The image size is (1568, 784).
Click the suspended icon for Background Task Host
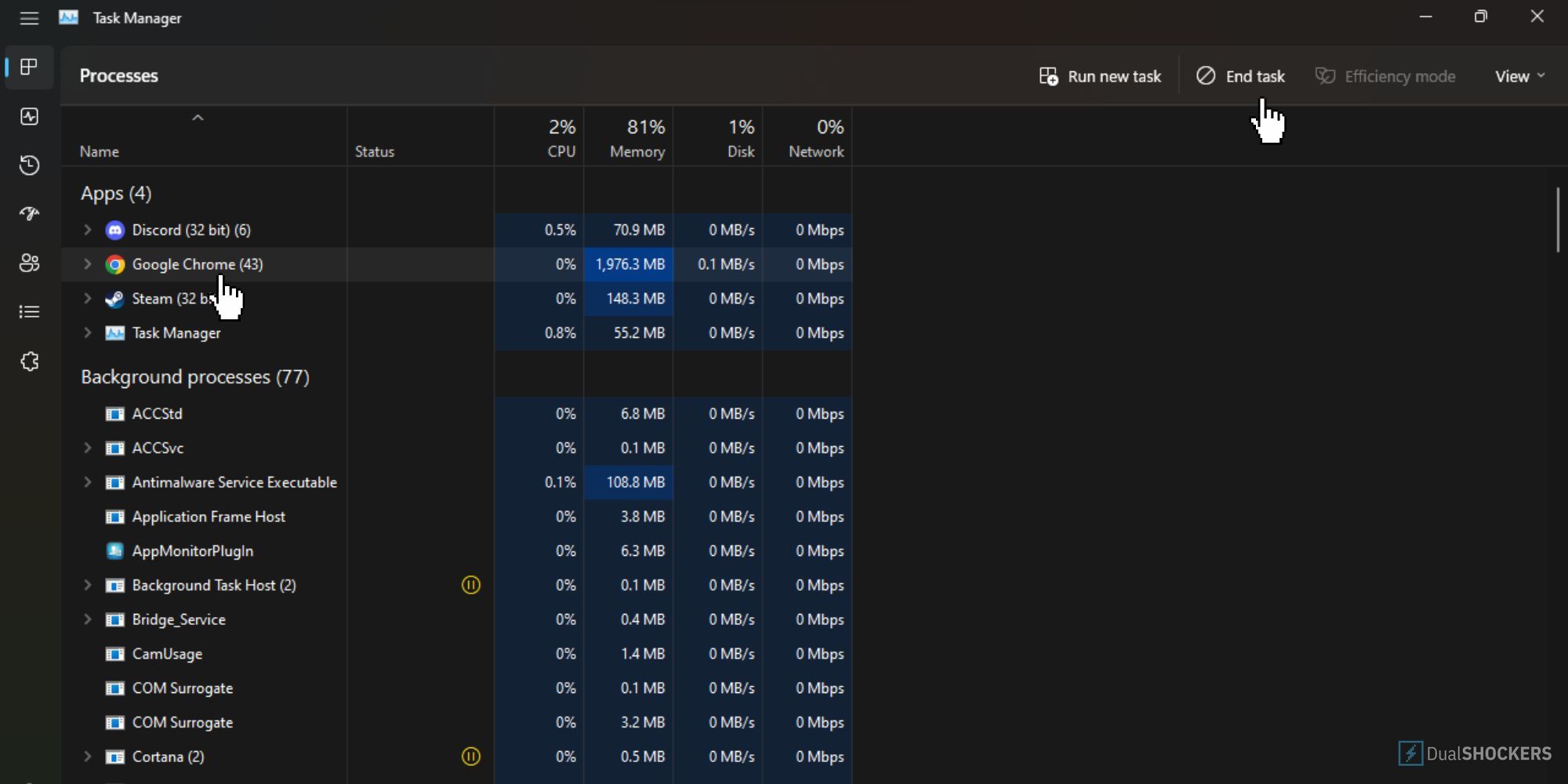point(470,586)
